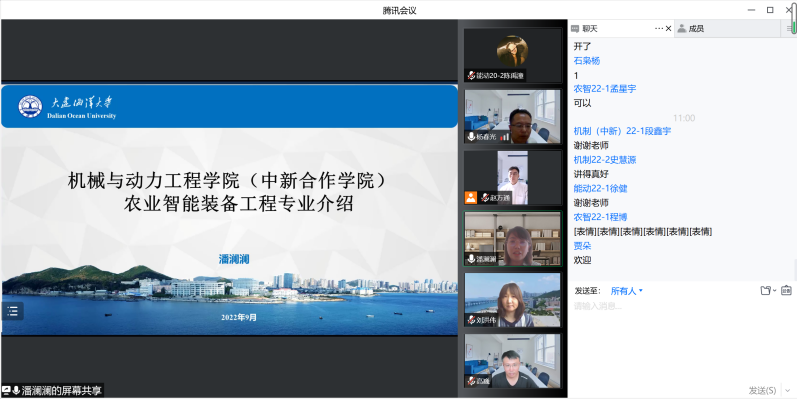Select 刘洪伟's video thumbnail
This screenshot has width=797, height=399.
(x=512, y=299)
